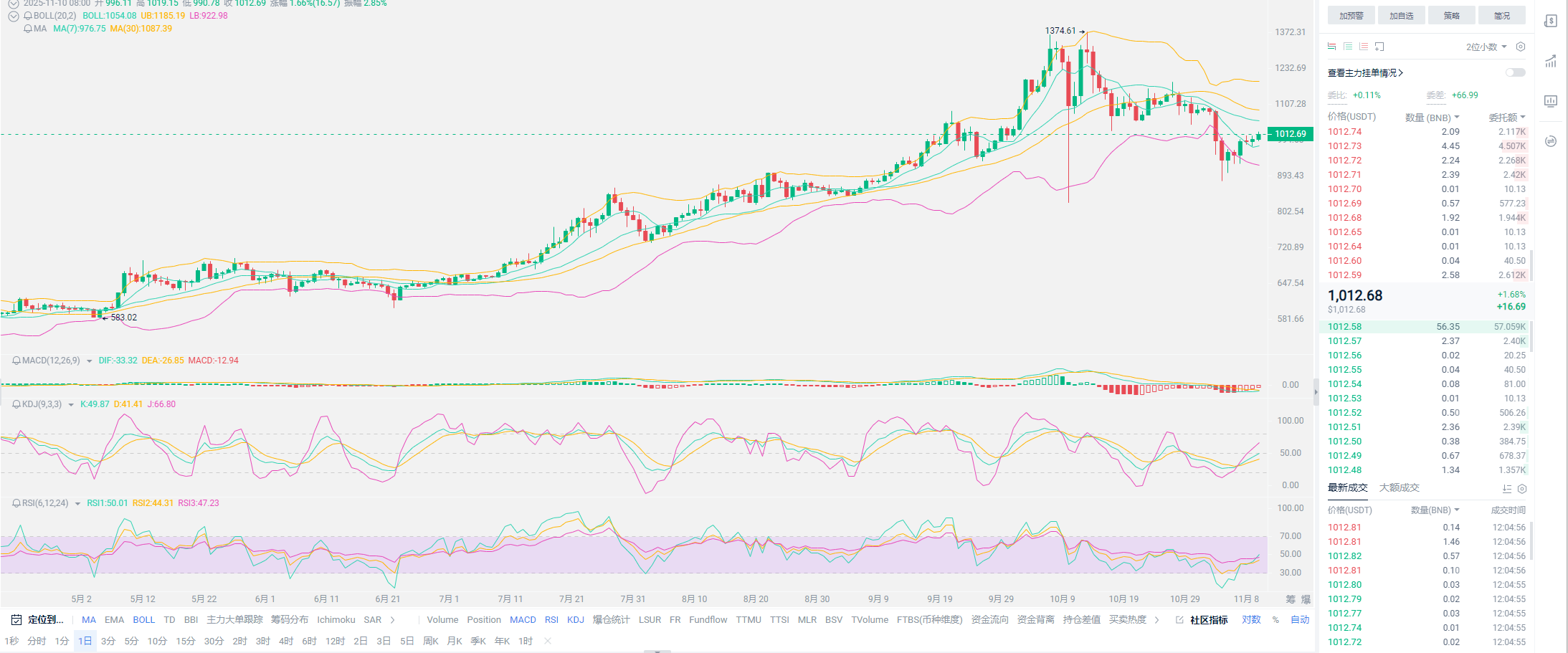Toggle the 查看主力挂单情况 switch
This screenshot has height=653, width=1568.
pyautogui.click(x=1515, y=72)
